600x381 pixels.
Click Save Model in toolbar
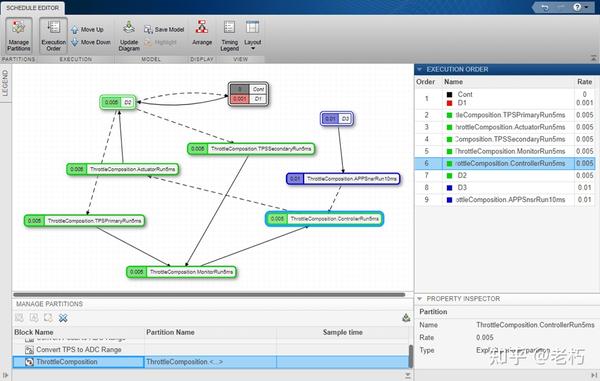[x=164, y=29]
